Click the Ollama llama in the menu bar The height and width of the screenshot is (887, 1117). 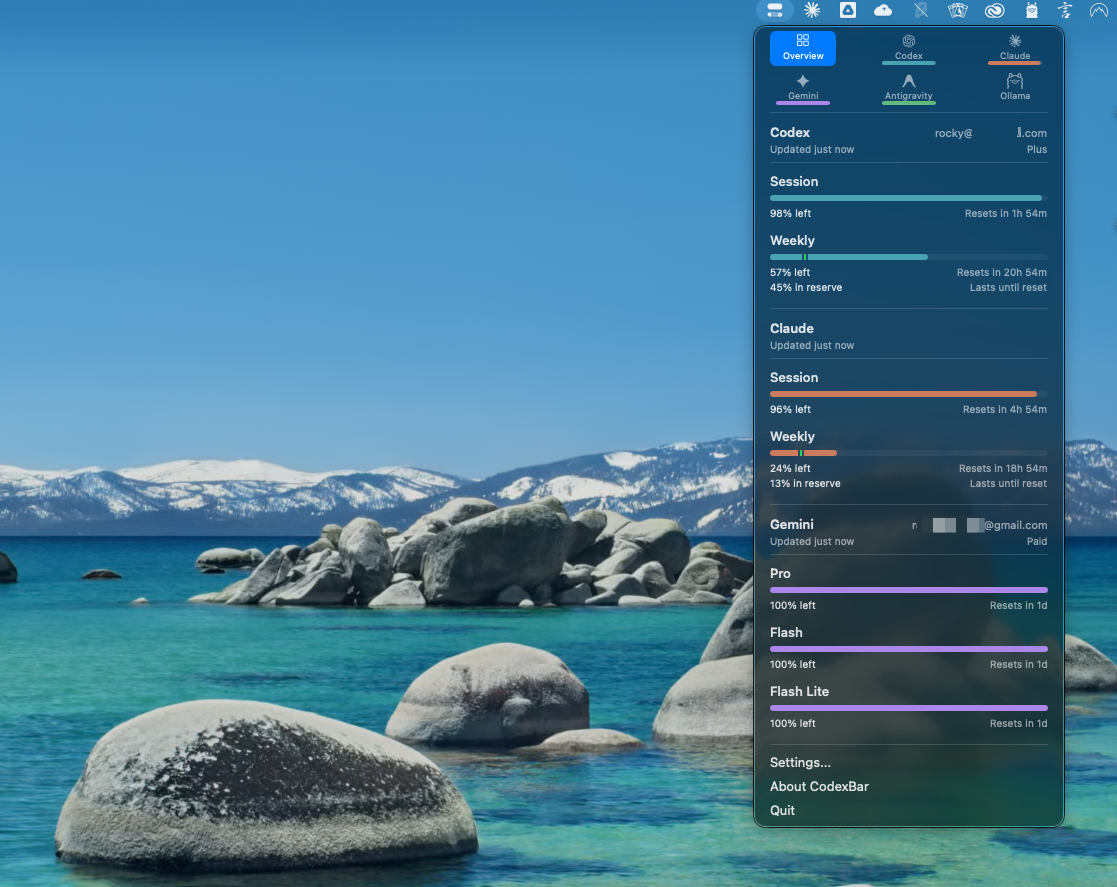[1031, 11]
